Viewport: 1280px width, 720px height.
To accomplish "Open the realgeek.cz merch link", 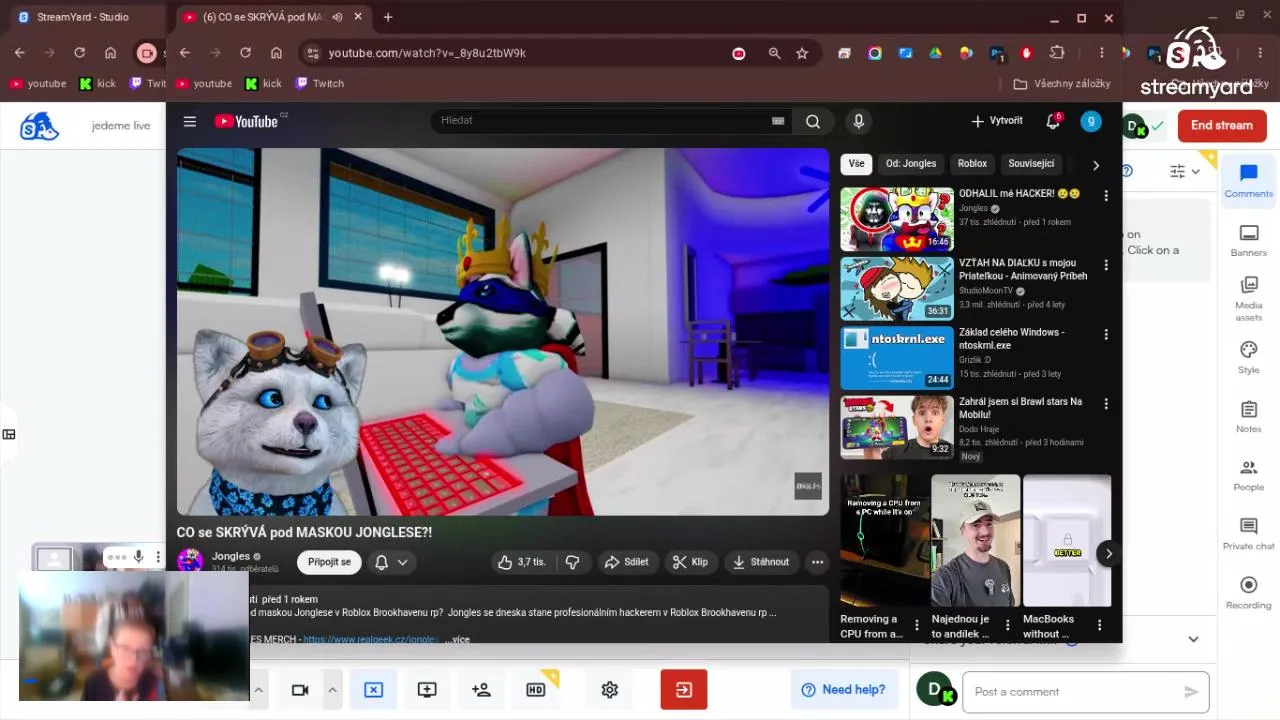I will [371, 639].
